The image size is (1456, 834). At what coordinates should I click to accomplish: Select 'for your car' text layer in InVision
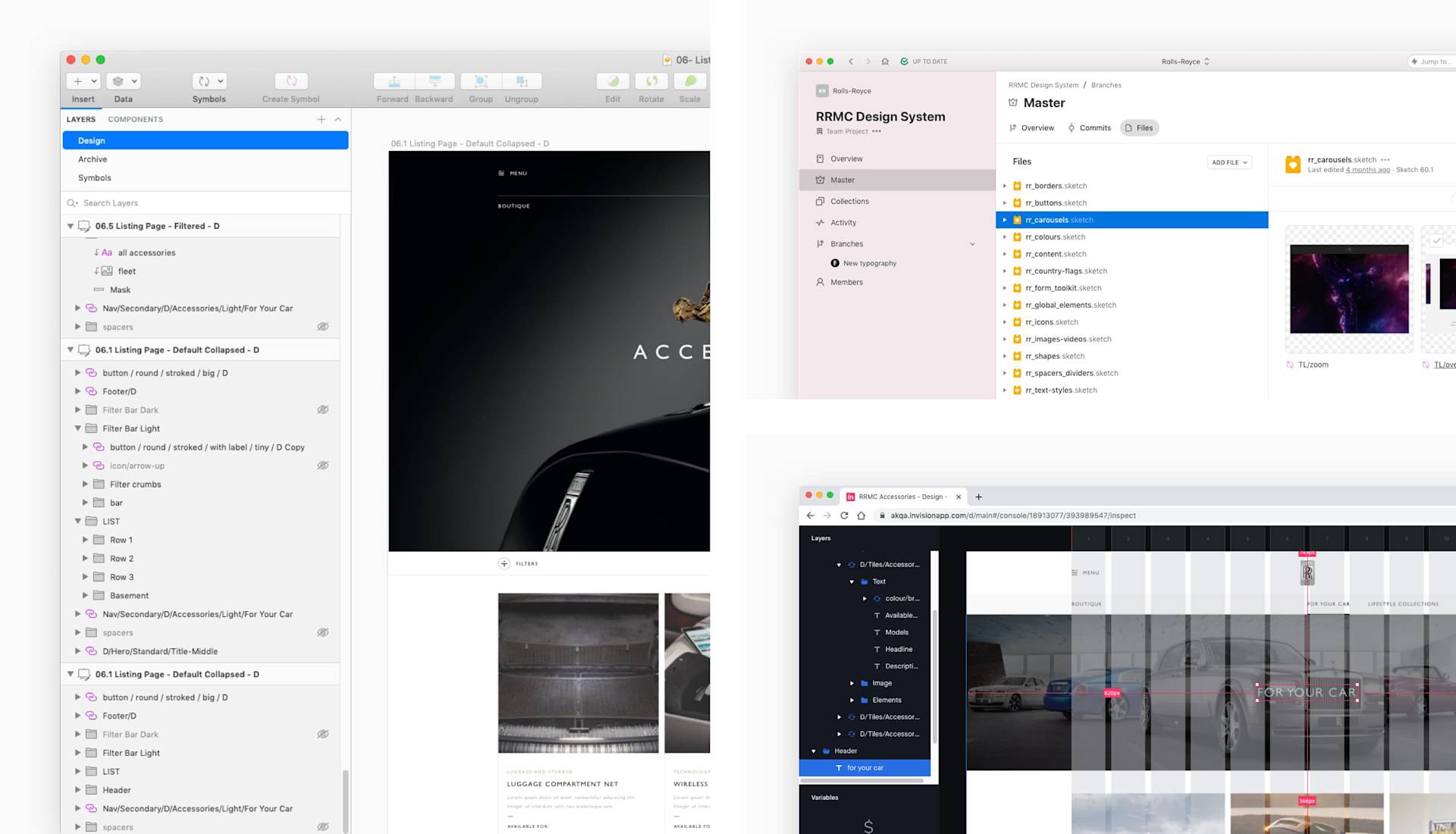click(x=864, y=768)
